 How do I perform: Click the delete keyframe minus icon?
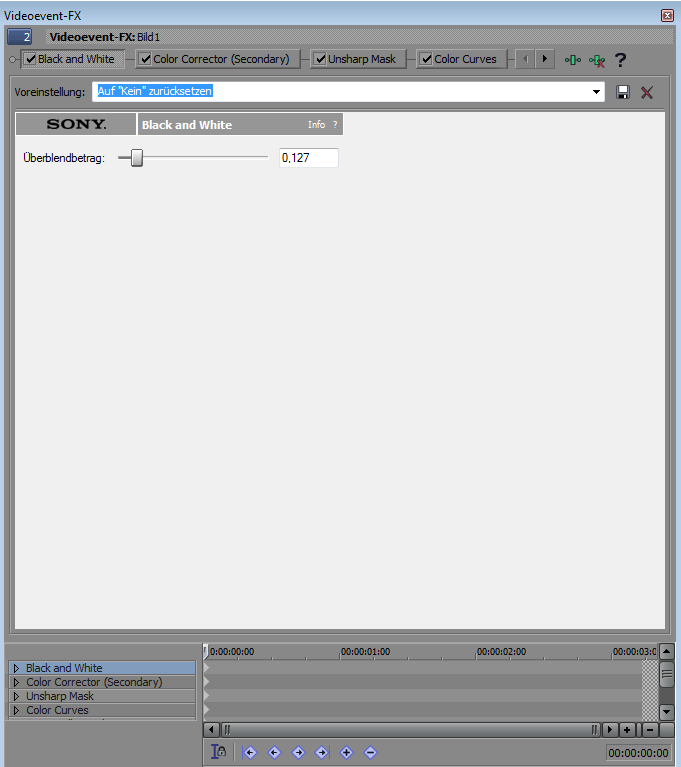pos(370,752)
